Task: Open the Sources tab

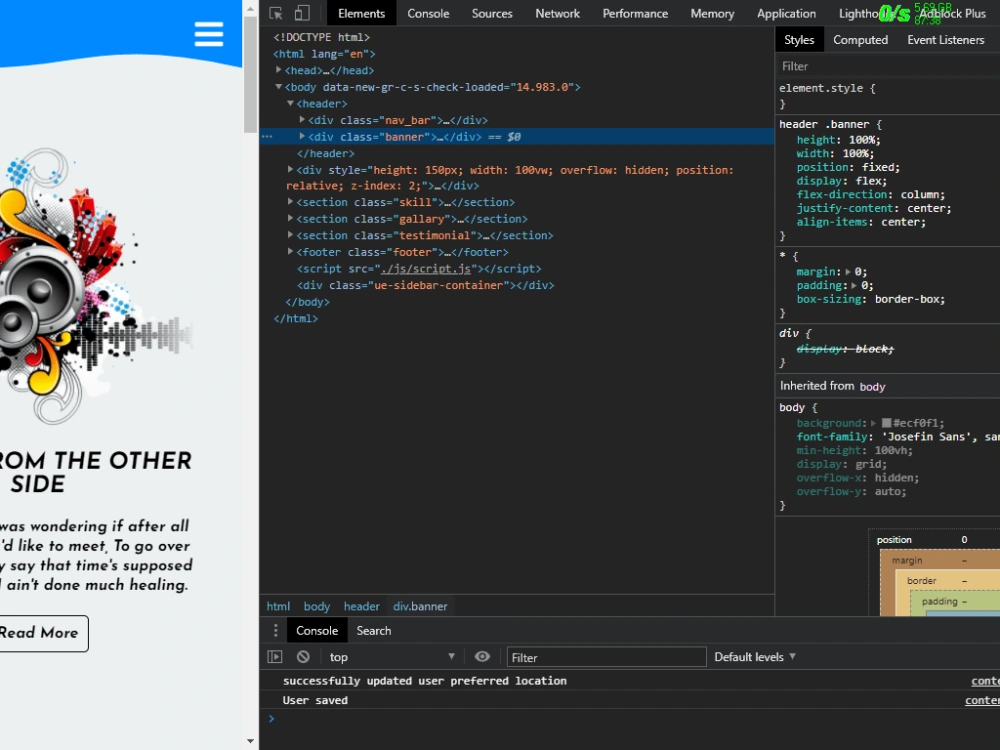Action: click(492, 13)
